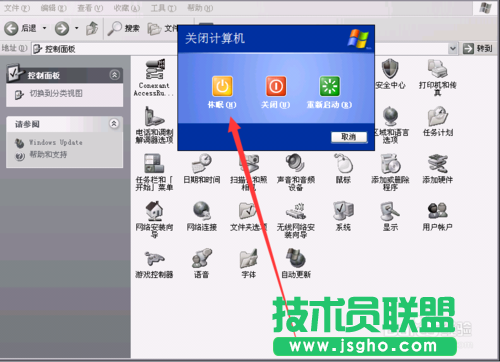Open the 任务计划 icon
The height and width of the screenshot is (362, 500).
438,121
